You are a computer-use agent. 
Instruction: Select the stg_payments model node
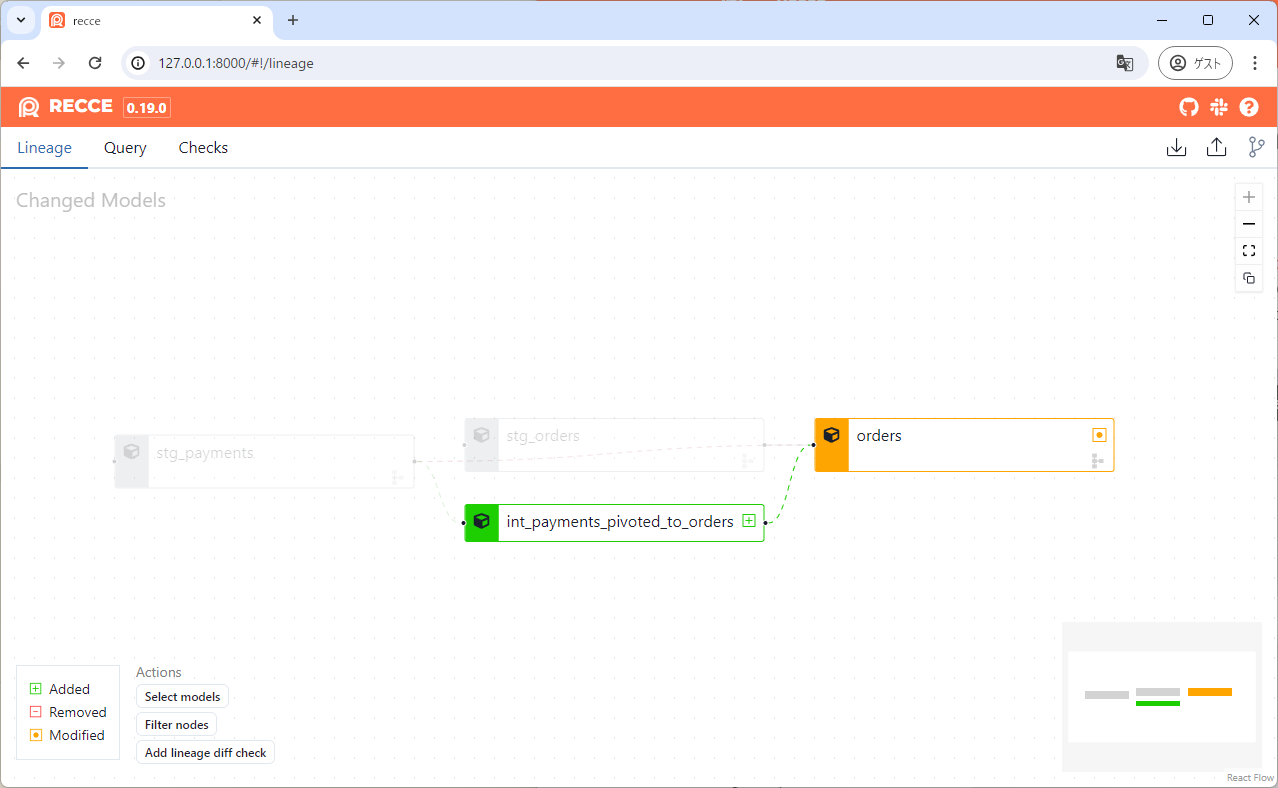pos(264,461)
